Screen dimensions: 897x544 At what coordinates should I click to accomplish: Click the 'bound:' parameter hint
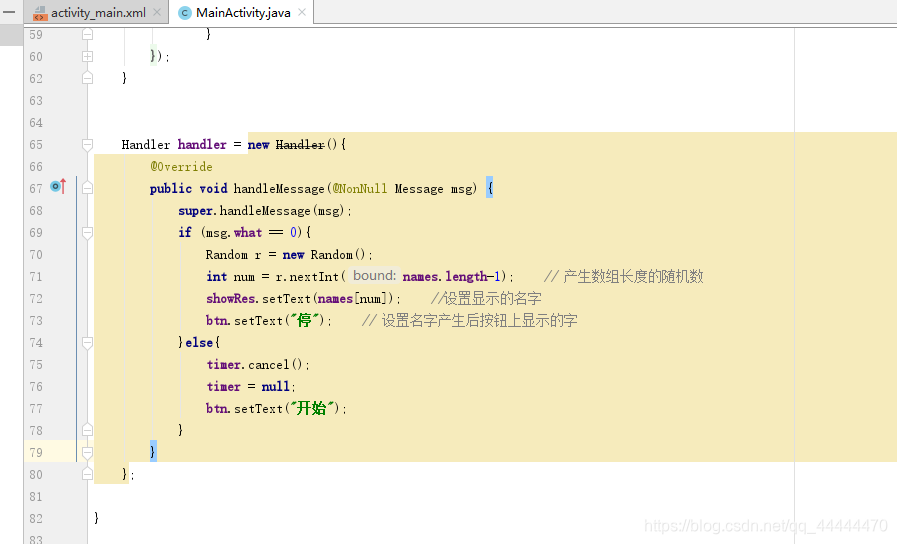pyautogui.click(x=374, y=276)
